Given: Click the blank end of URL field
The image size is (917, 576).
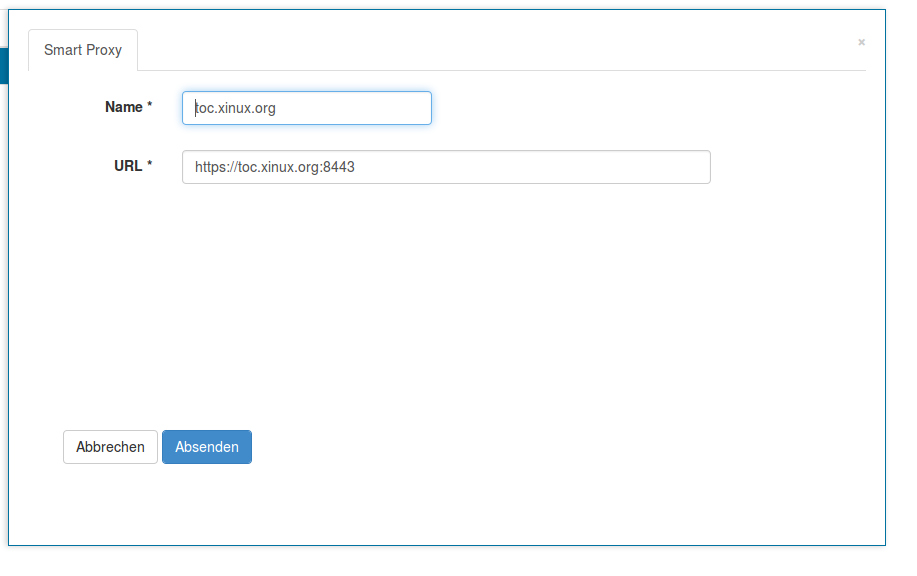Looking at the screenshot, I should coord(600,167).
